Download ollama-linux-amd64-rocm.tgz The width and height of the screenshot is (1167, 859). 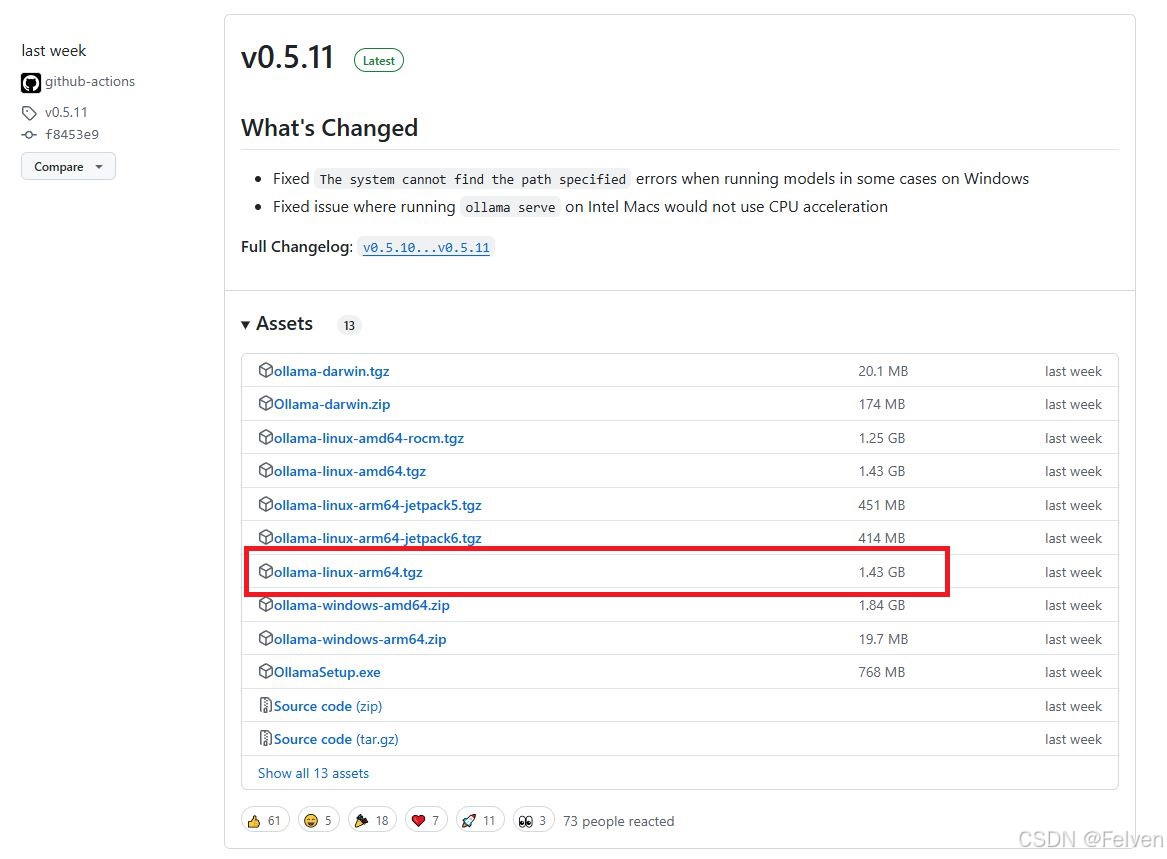pyautogui.click(x=368, y=438)
